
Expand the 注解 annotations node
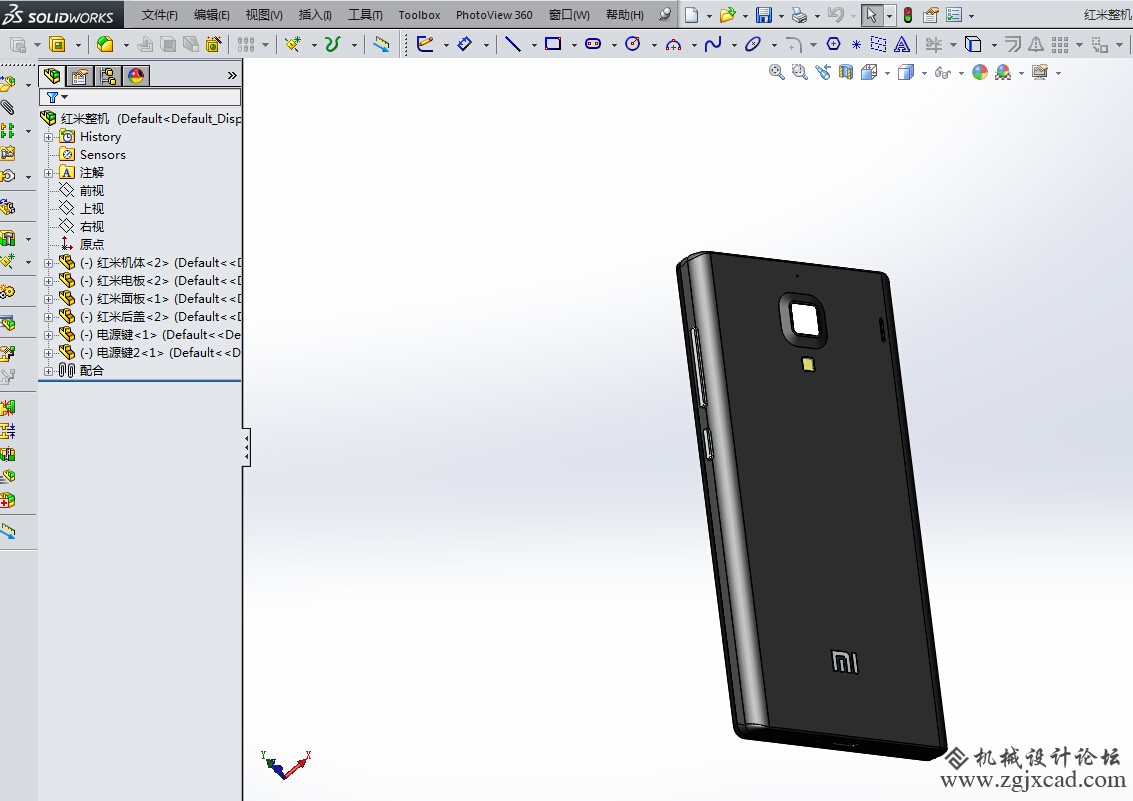(48, 173)
